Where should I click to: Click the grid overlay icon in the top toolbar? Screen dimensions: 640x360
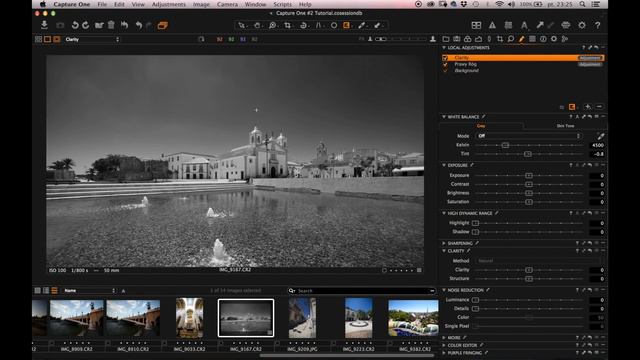coord(508,25)
